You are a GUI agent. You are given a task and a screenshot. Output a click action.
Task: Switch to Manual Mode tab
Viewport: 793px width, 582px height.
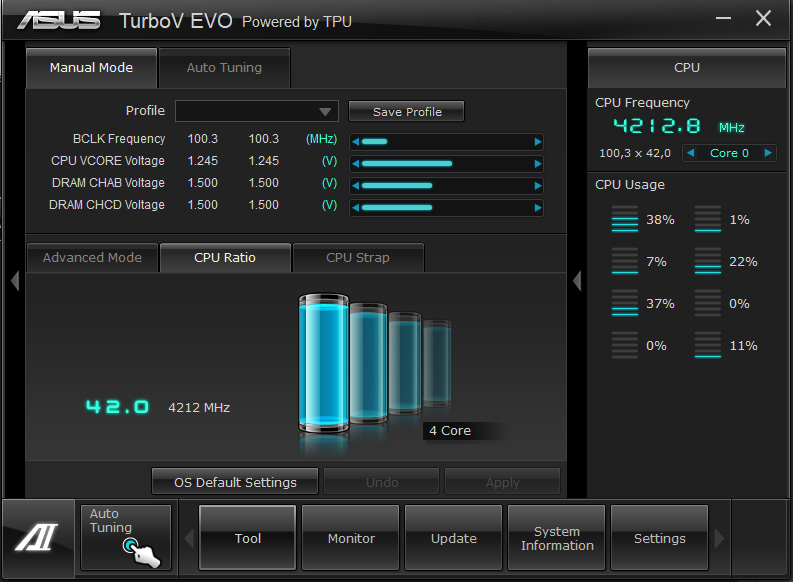click(x=92, y=68)
